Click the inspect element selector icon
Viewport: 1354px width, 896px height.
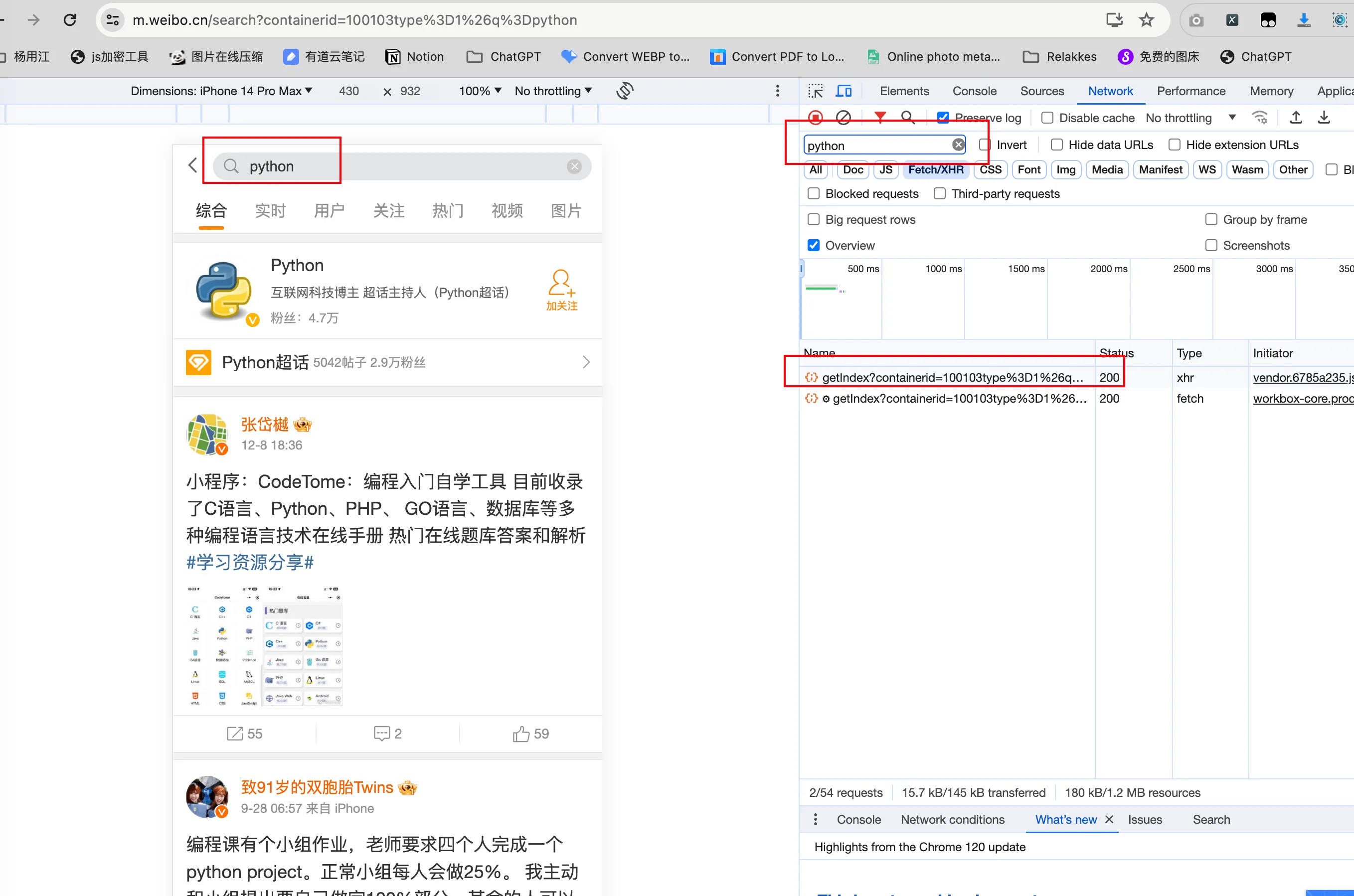(x=816, y=91)
